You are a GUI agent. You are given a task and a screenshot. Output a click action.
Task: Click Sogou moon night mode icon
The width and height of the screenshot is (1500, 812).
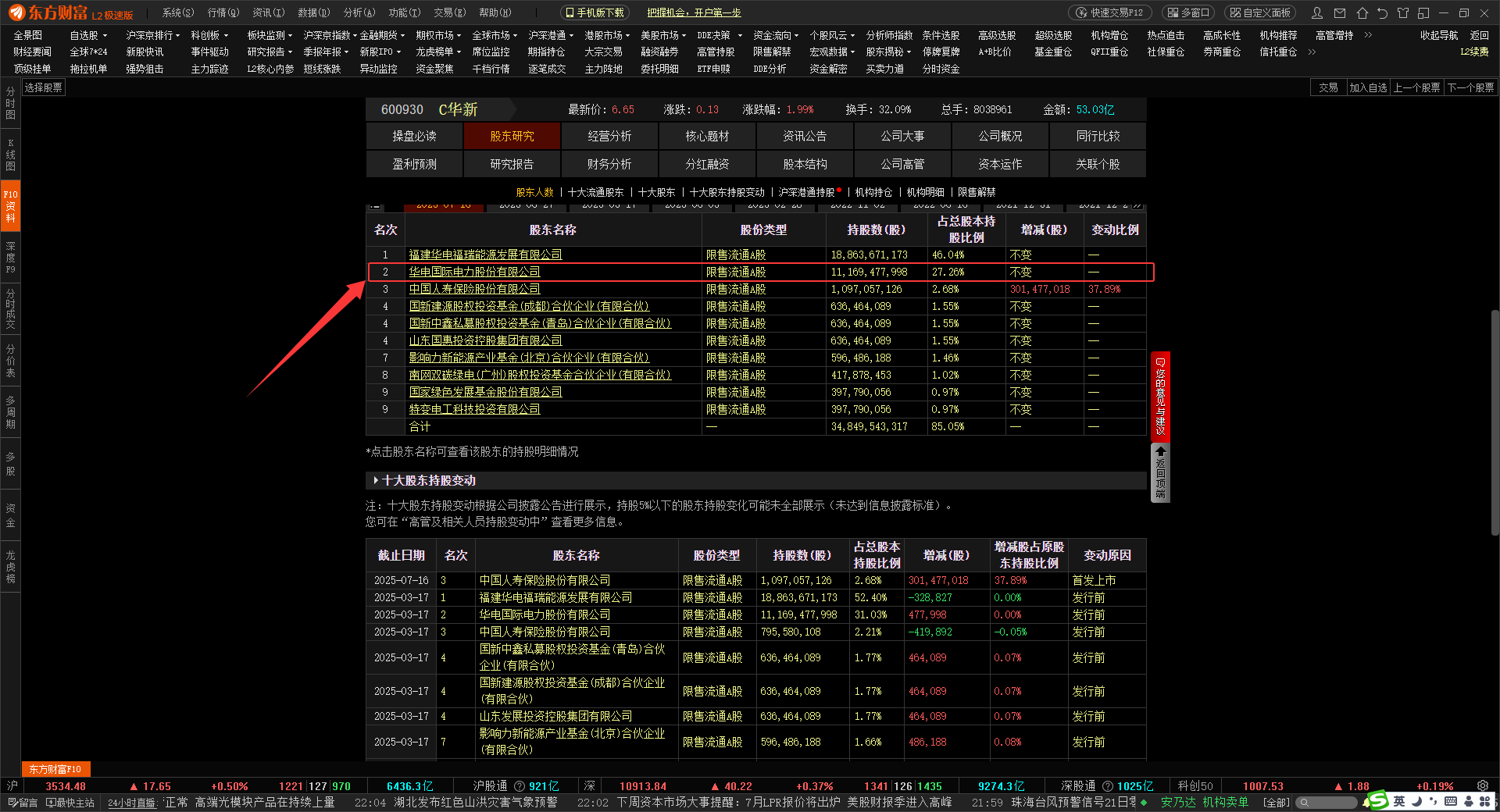pos(1416,801)
